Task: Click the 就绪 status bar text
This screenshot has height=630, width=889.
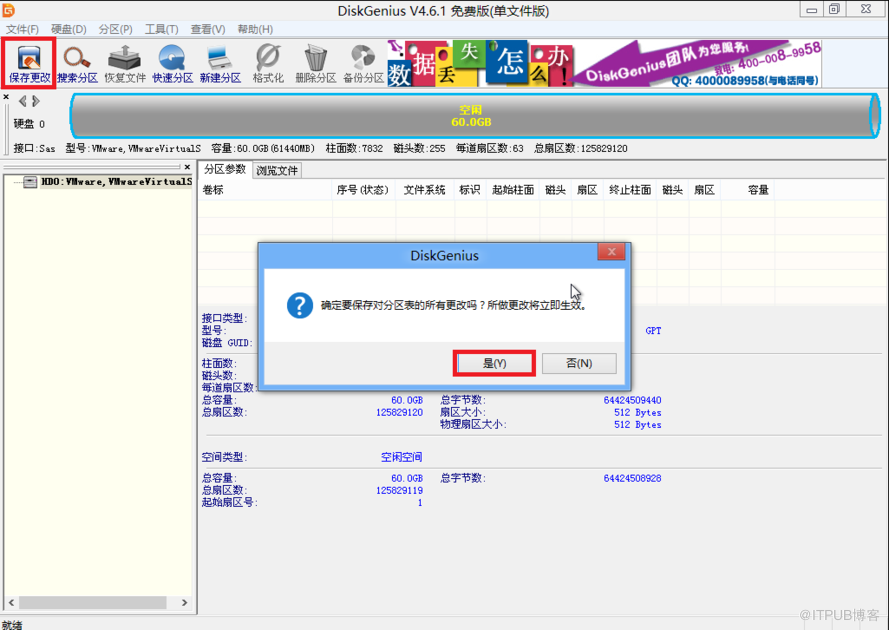Action: click(12, 625)
